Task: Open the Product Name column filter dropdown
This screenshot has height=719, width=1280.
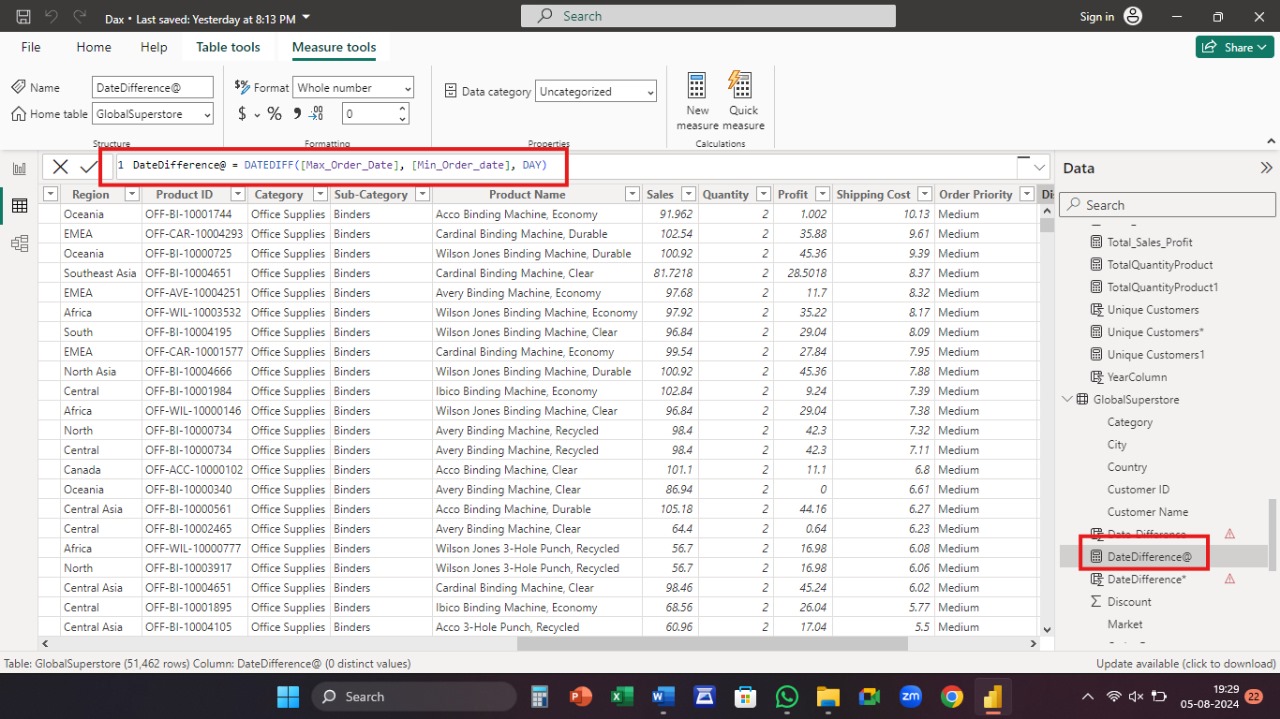Action: [x=632, y=194]
